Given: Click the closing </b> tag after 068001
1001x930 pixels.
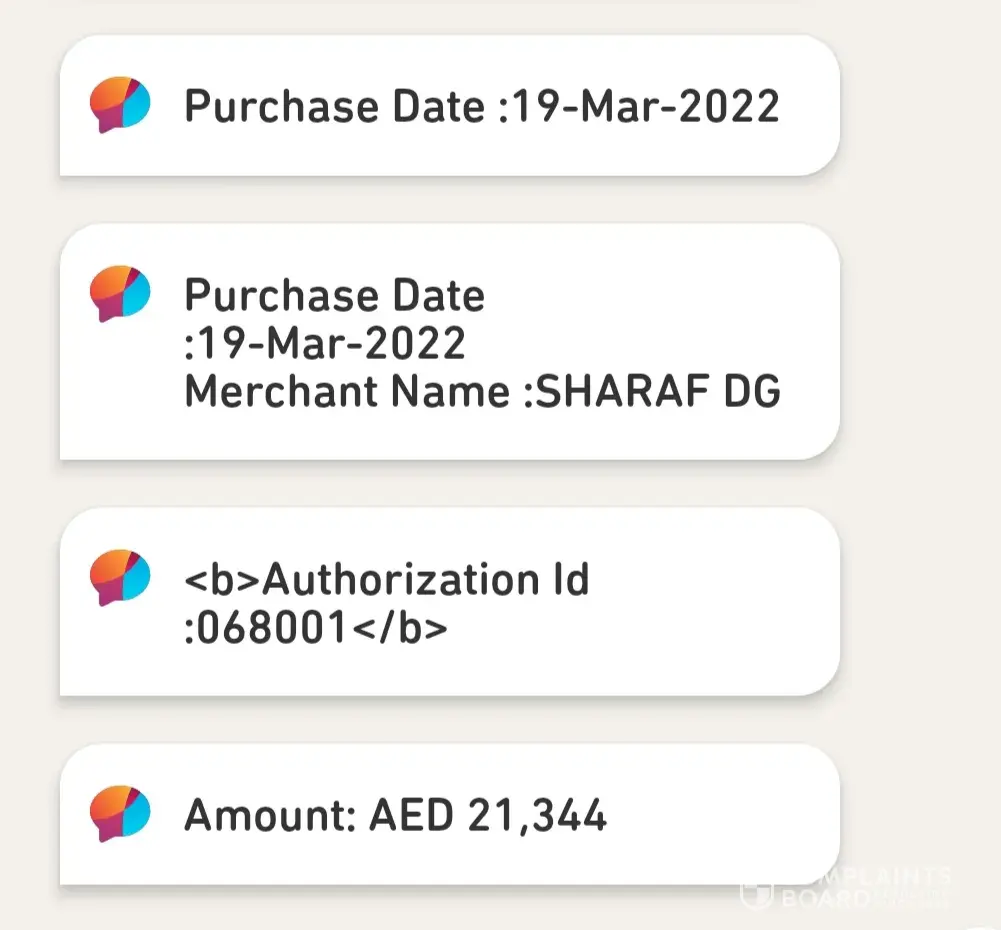Looking at the screenshot, I should coord(413,628).
